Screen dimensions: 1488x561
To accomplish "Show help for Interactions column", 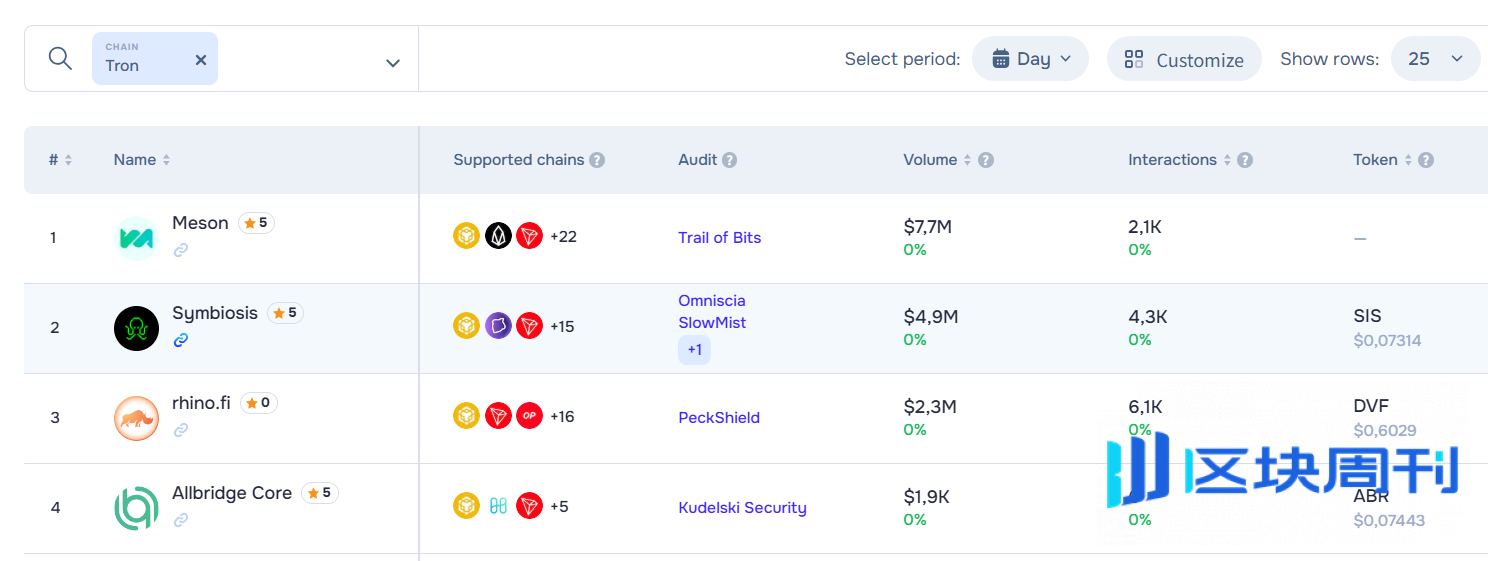I will (1245, 160).
